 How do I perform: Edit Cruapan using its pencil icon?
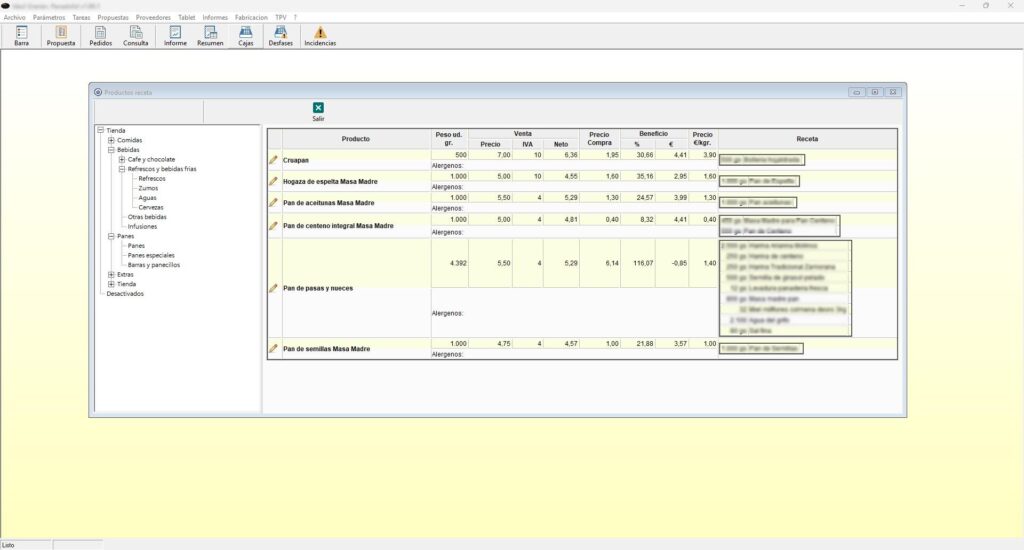tap(273, 160)
